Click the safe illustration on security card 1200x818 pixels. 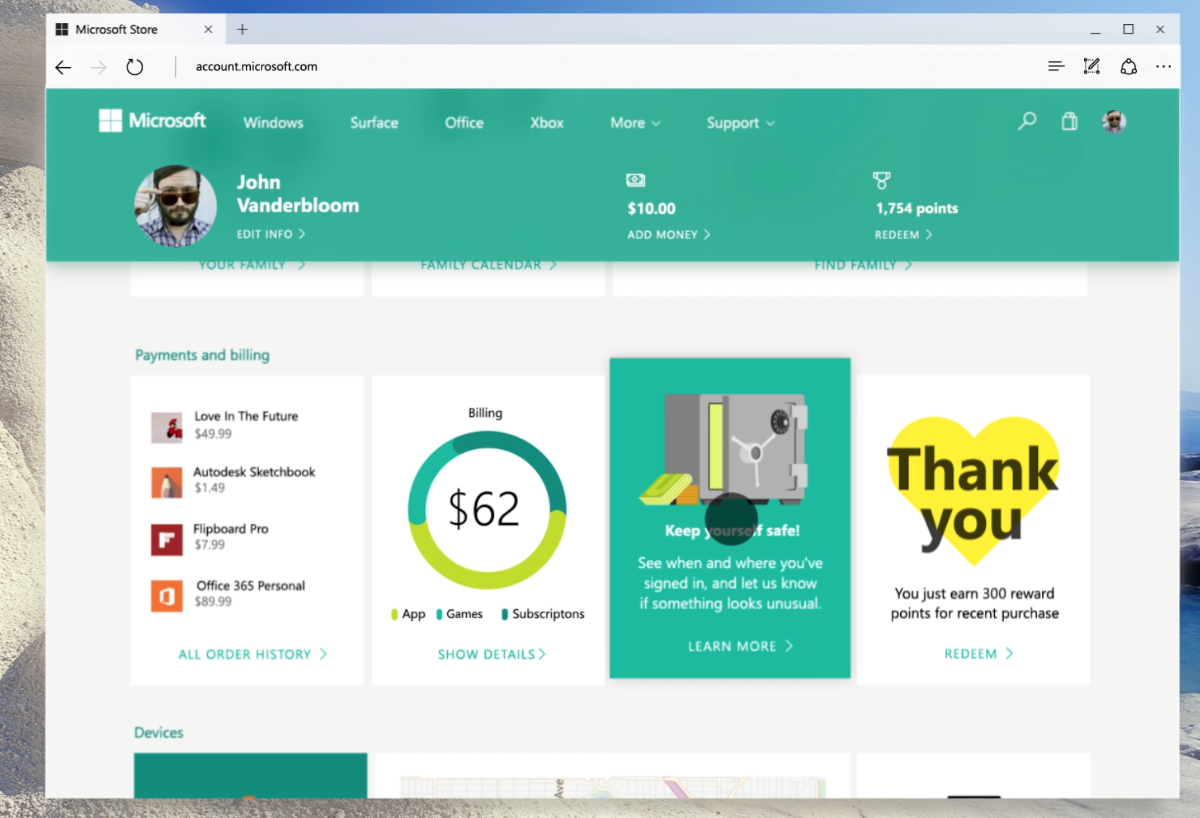pyautogui.click(x=725, y=450)
